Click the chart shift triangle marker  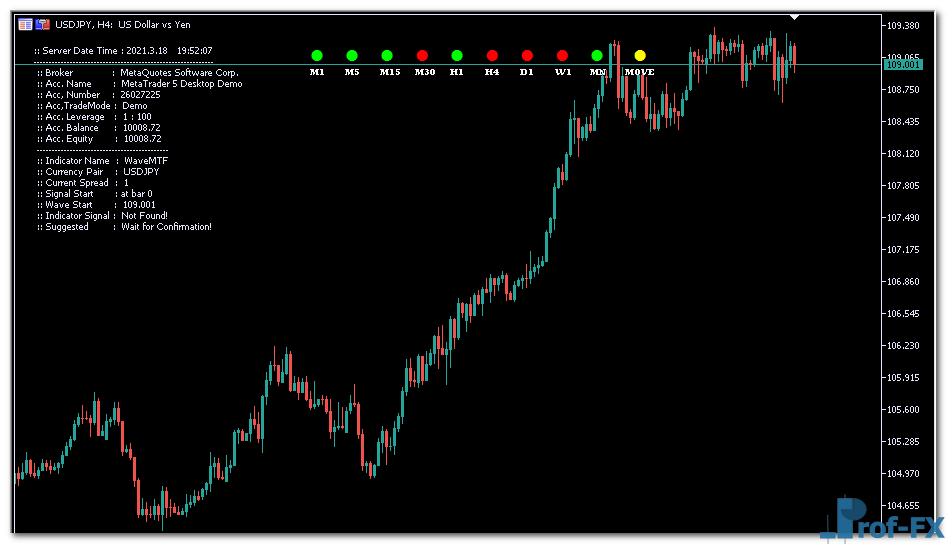(794, 17)
